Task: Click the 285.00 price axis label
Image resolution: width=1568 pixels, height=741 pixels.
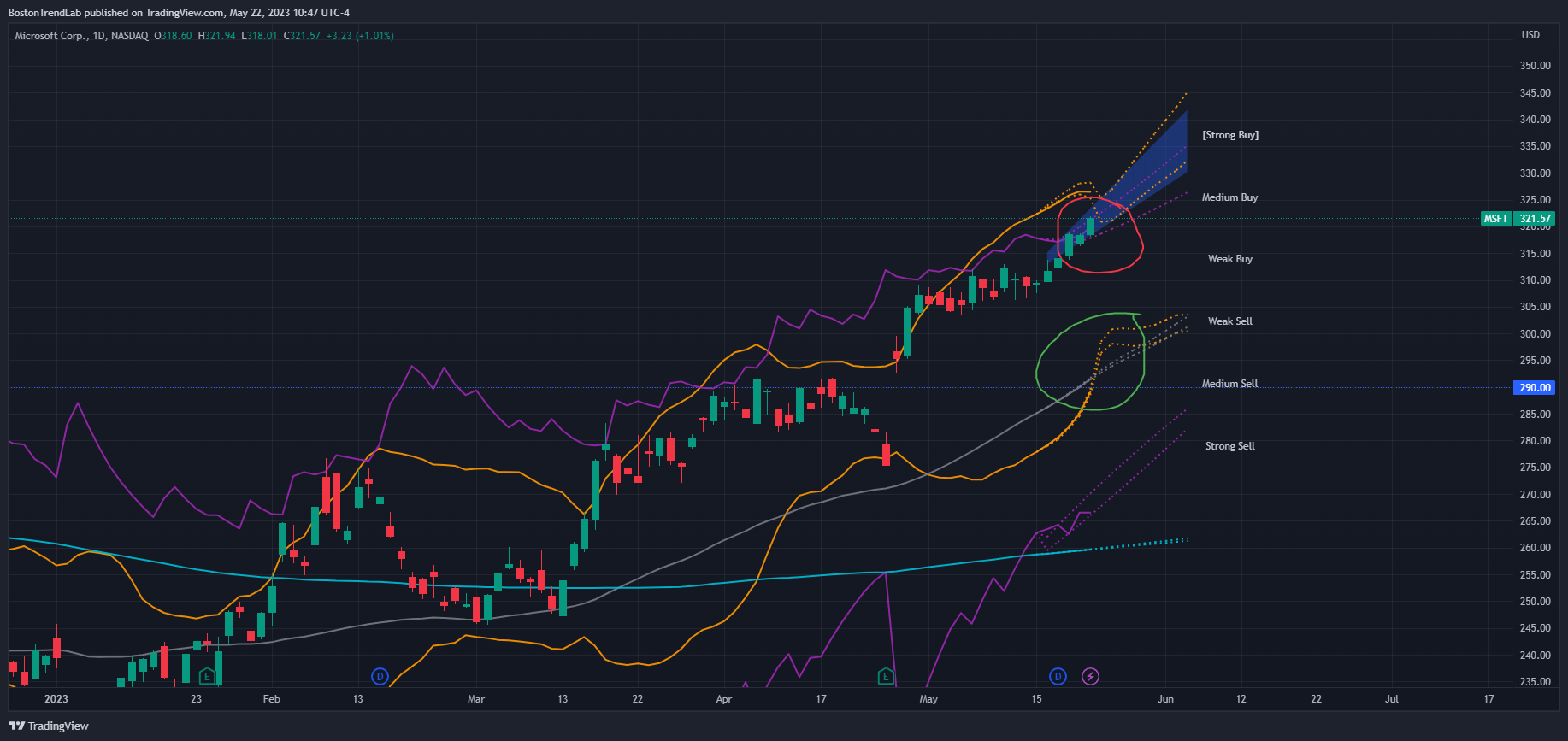Action: click(1535, 415)
